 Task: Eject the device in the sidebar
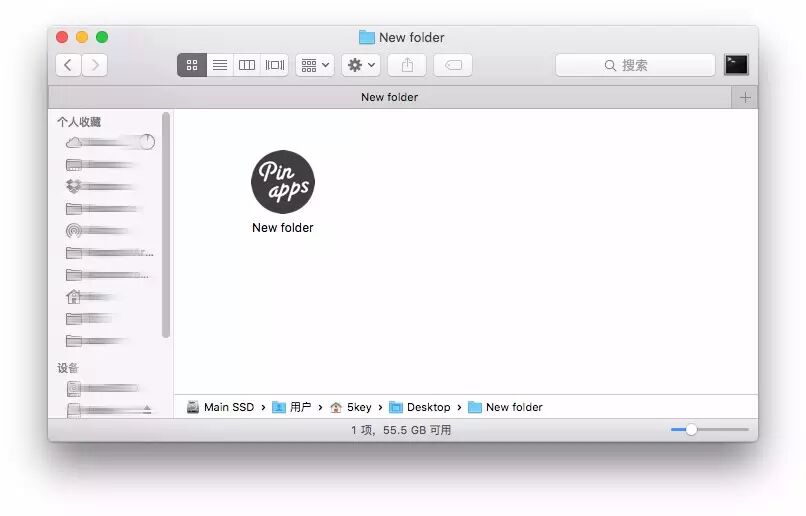point(148,409)
